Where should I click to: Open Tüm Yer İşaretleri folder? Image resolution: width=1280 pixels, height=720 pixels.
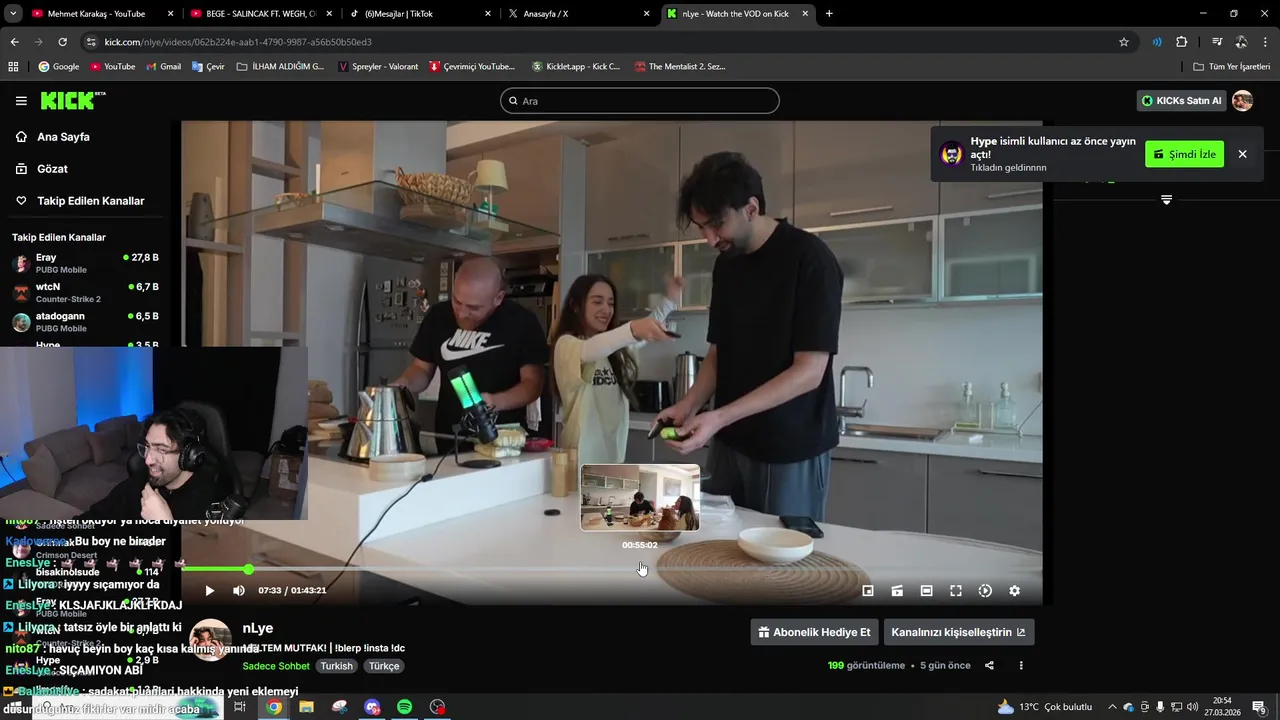1231,67
